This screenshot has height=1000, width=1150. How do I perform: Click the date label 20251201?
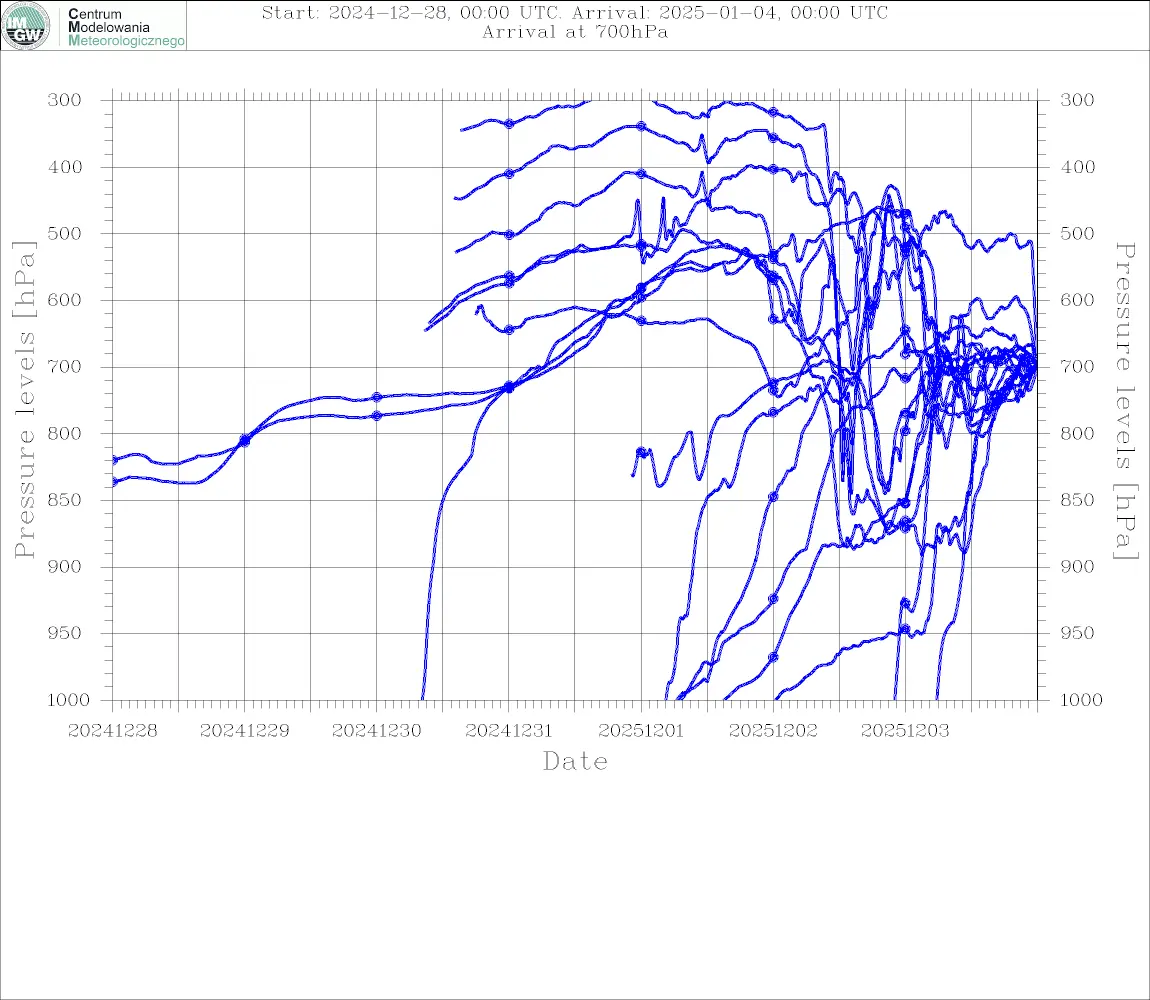641,731
